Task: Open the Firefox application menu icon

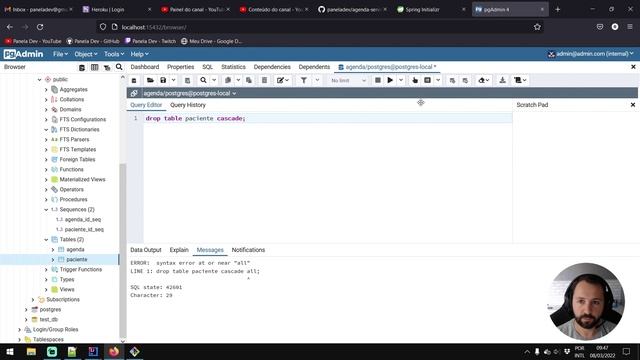Action: coord(630,27)
